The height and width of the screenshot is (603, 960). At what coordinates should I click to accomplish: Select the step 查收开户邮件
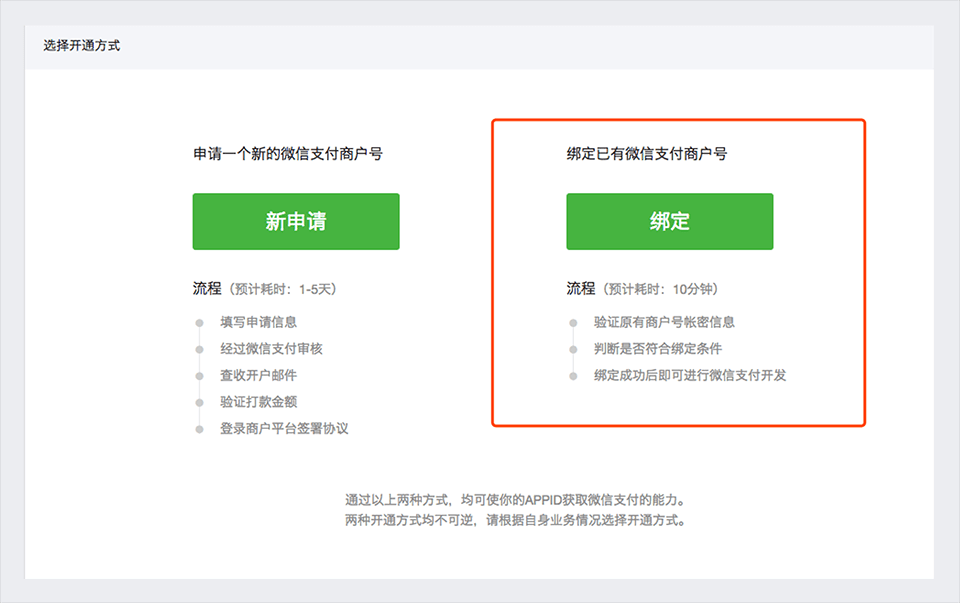coord(258,375)
